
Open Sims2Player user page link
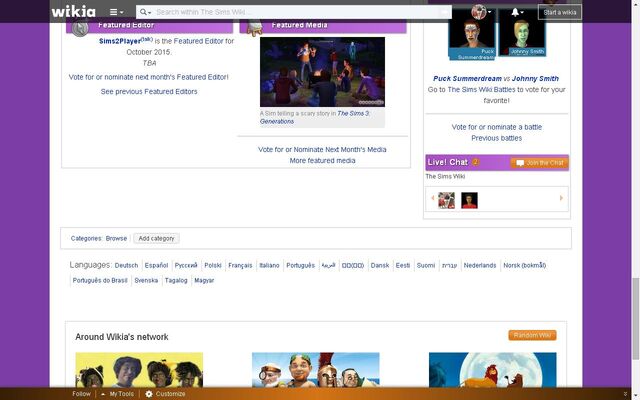pyautogui.click(x=120, y=41)
